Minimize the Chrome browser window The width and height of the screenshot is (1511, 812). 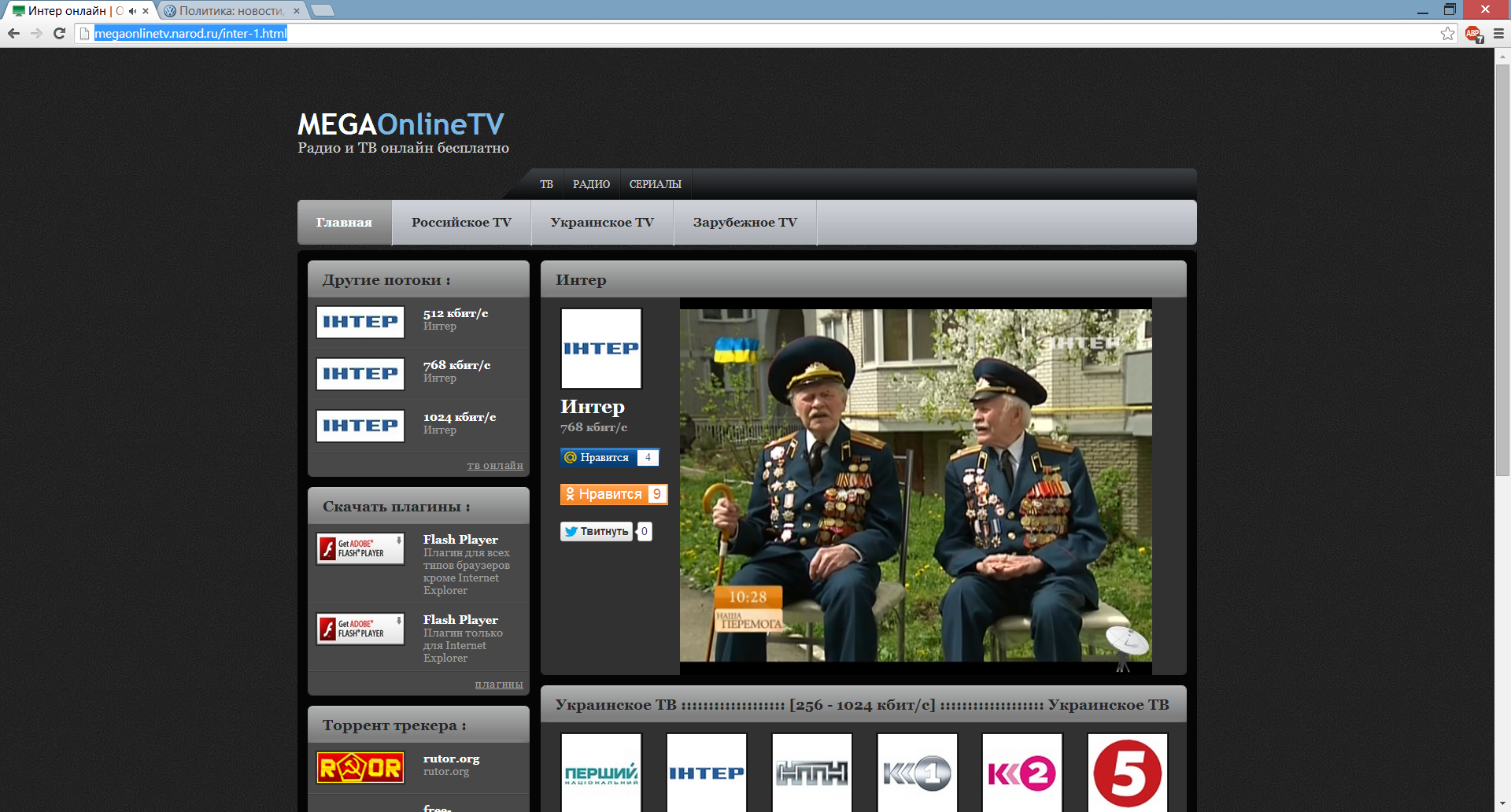click(x=1422, y=10)
